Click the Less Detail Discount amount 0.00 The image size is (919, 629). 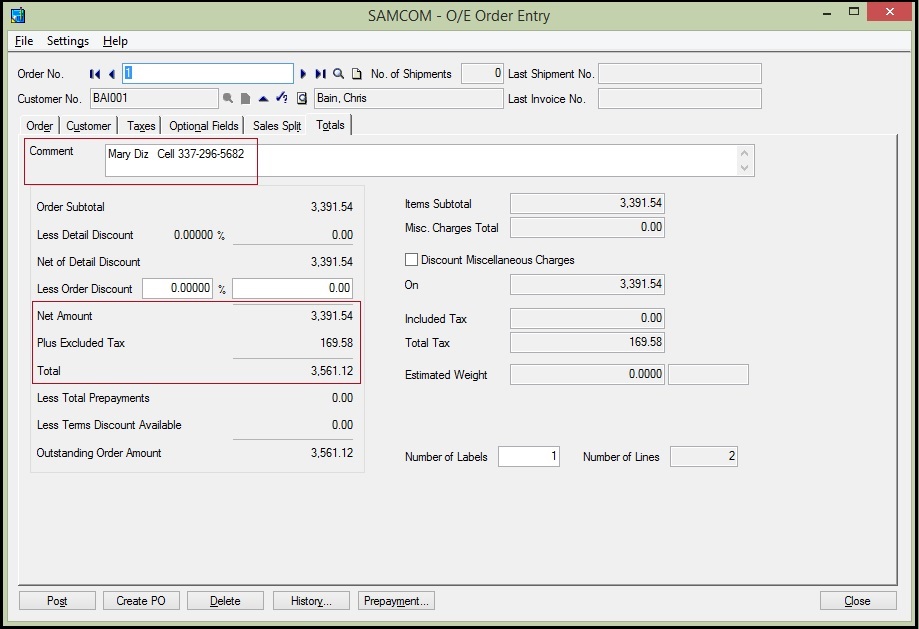pos(342,235)
